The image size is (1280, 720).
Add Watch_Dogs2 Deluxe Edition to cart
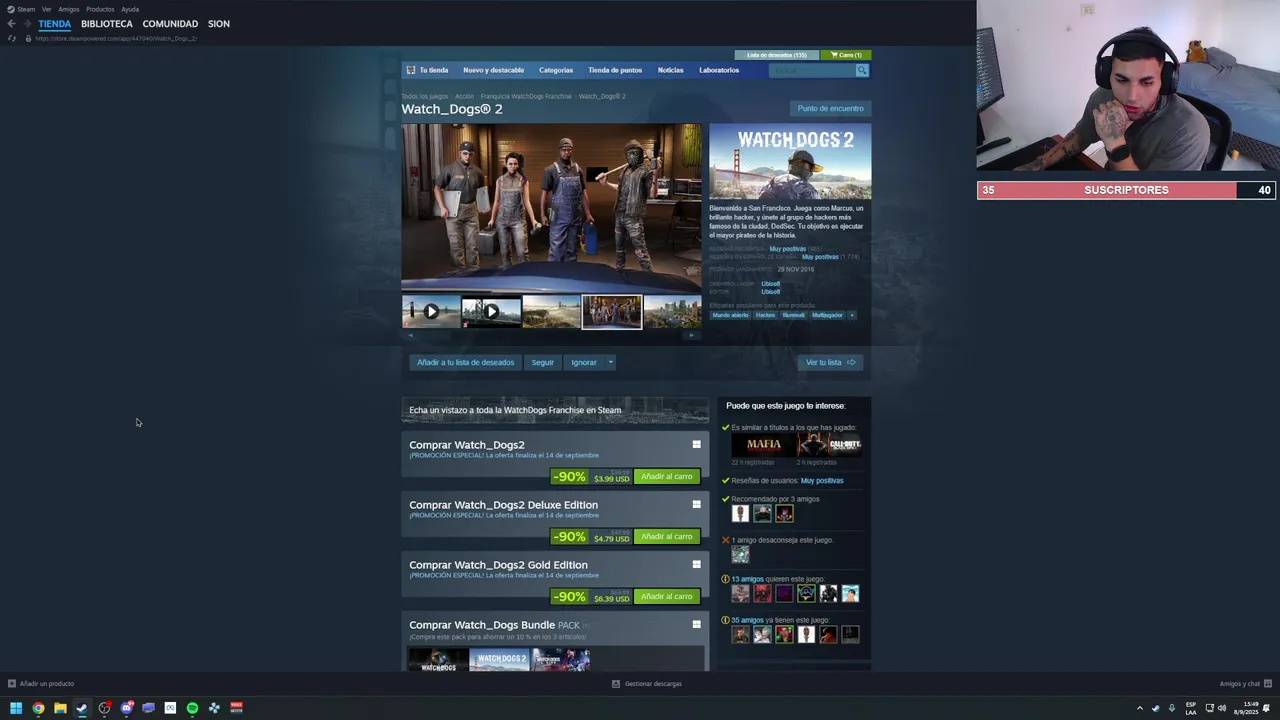[666, 536]
